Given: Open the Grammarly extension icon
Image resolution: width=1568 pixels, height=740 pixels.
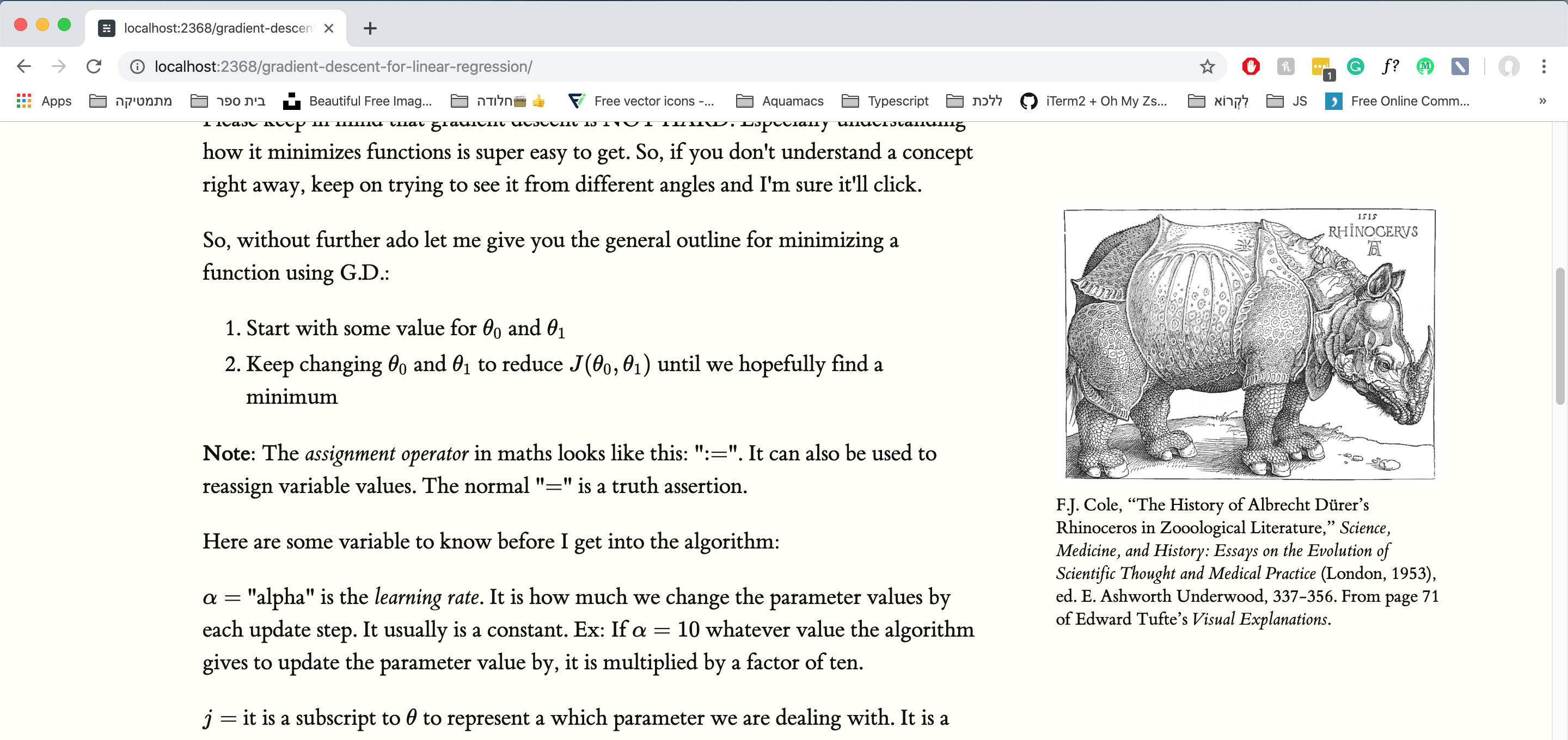Looking at the screenshot, I should click(x=1355, y=66).
